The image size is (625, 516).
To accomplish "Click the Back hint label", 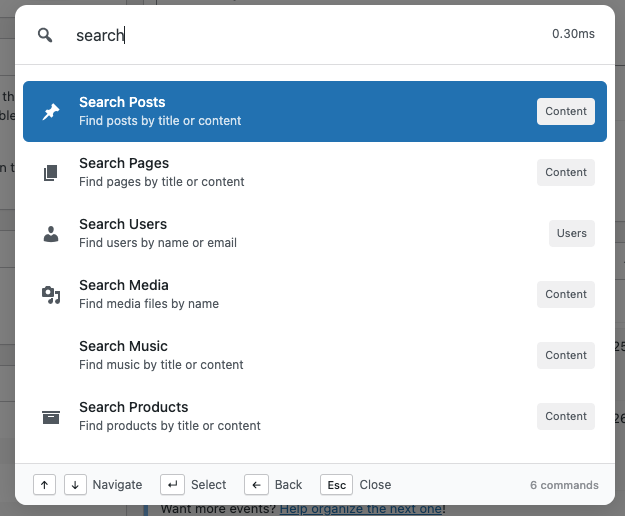I will coord(288,485).
